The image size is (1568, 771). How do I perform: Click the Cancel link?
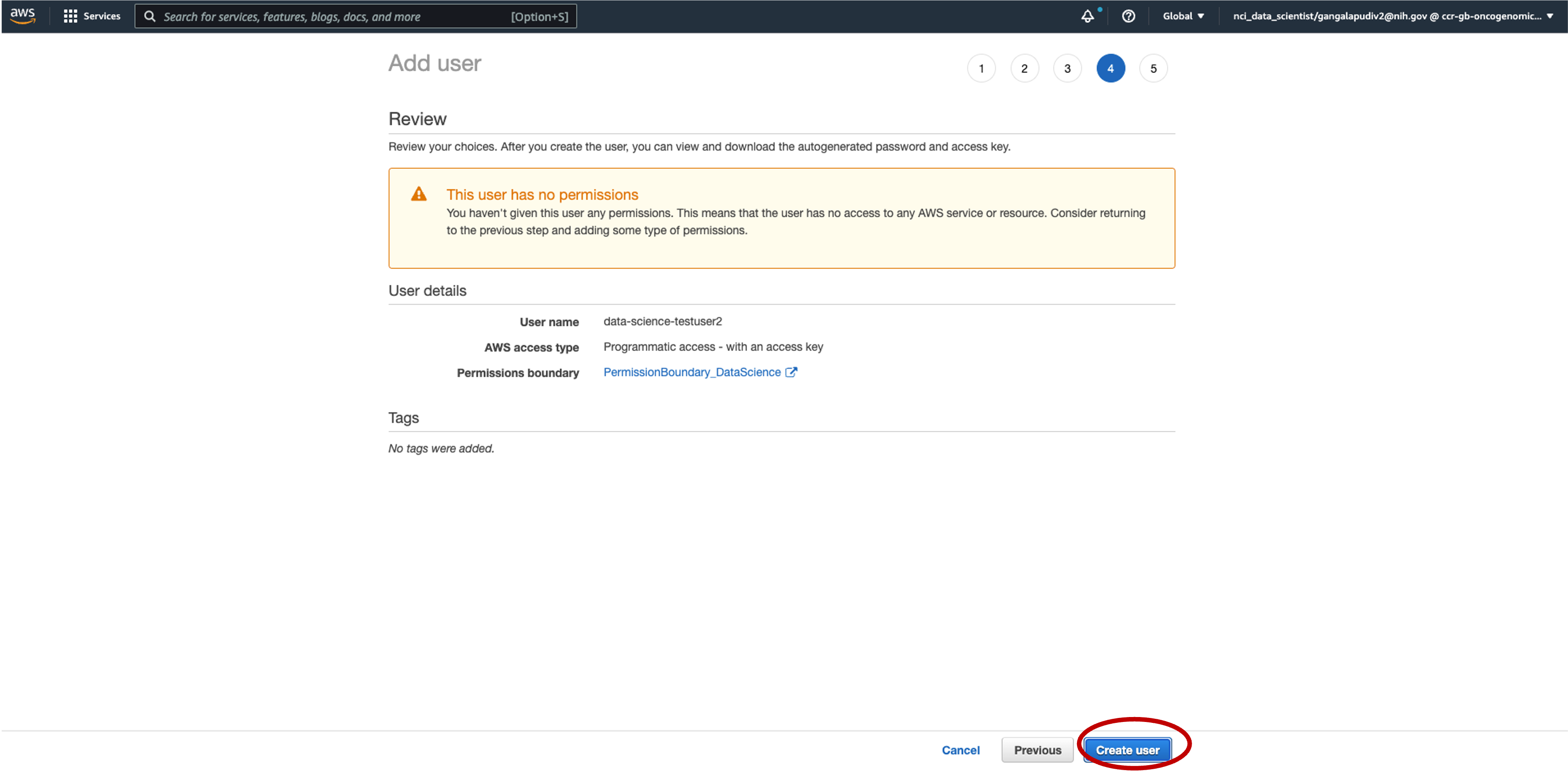960,750
